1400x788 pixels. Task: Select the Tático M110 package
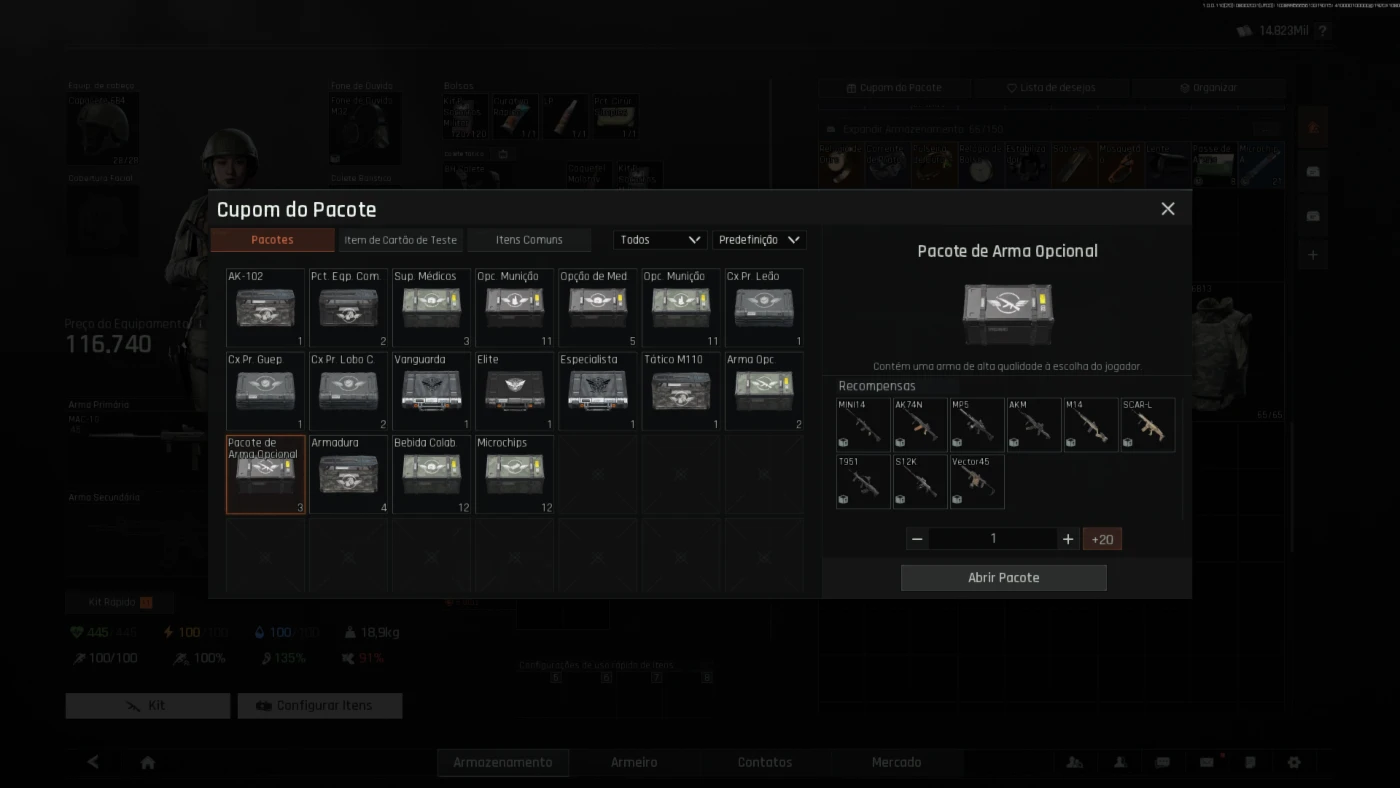pyautogui.click(x=680, y=391)
